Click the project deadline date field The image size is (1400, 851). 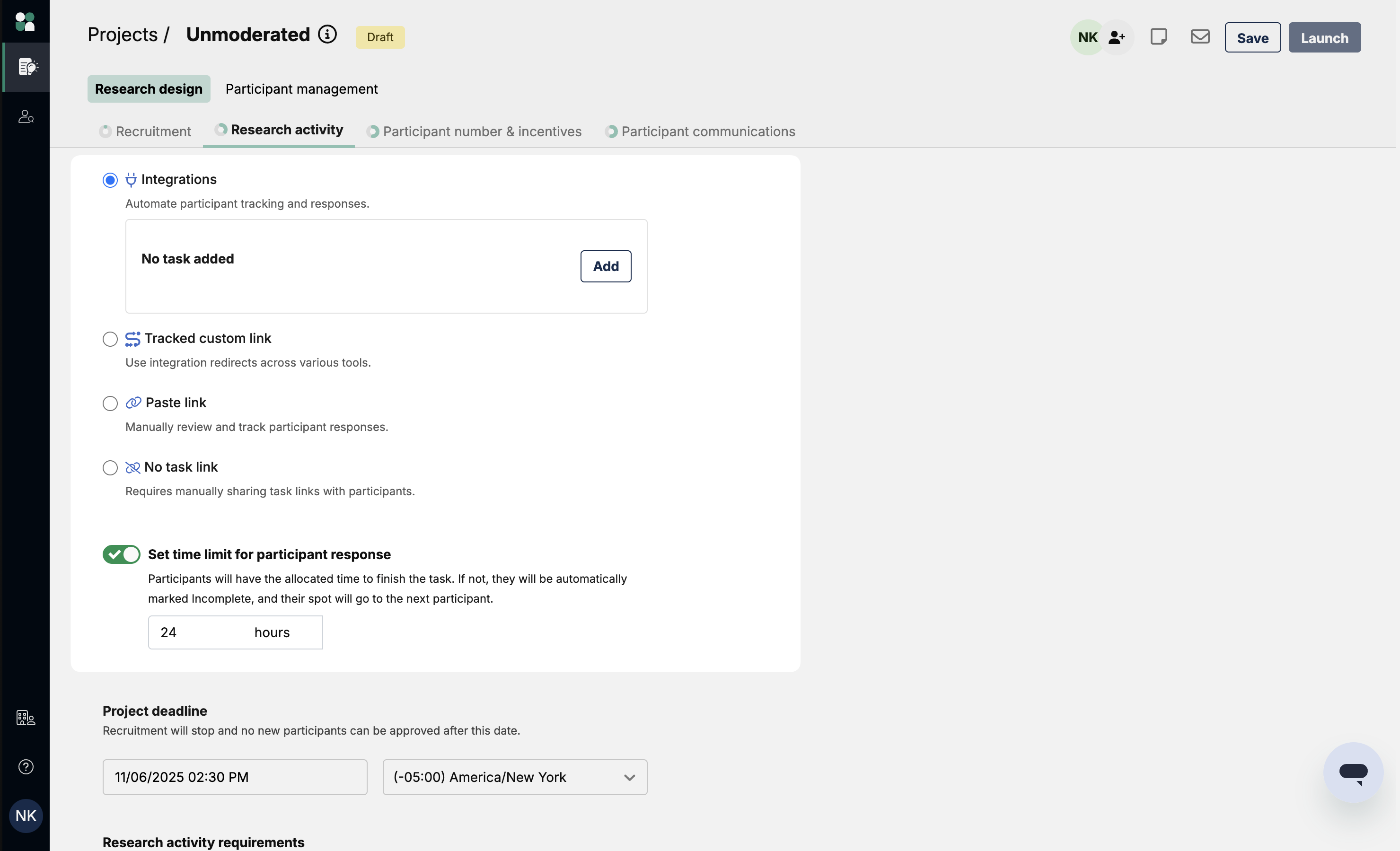(x=234, y=777)
